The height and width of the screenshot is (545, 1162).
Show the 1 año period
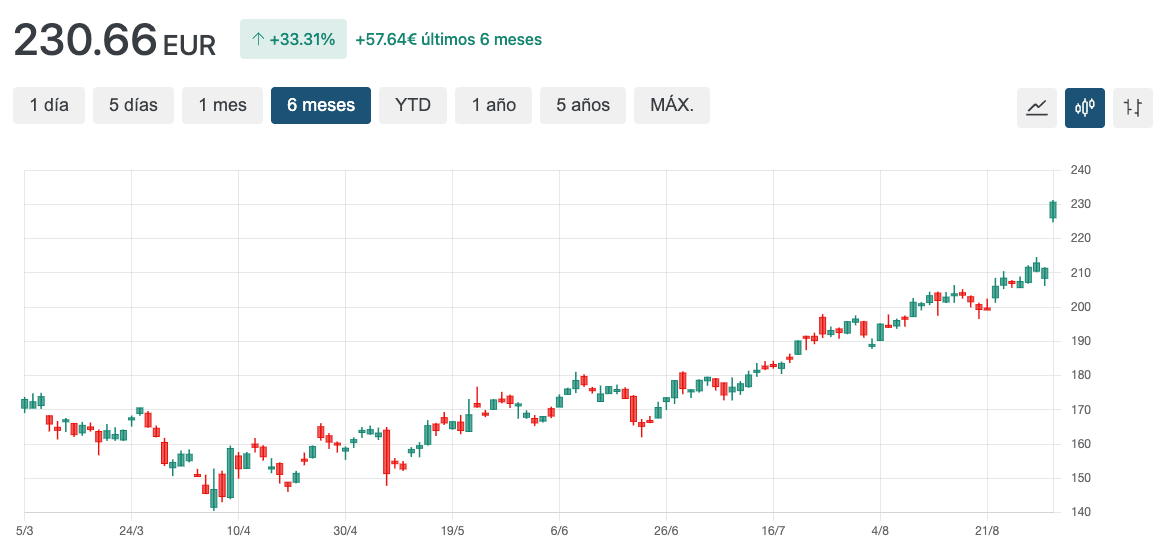coord(494,105)
